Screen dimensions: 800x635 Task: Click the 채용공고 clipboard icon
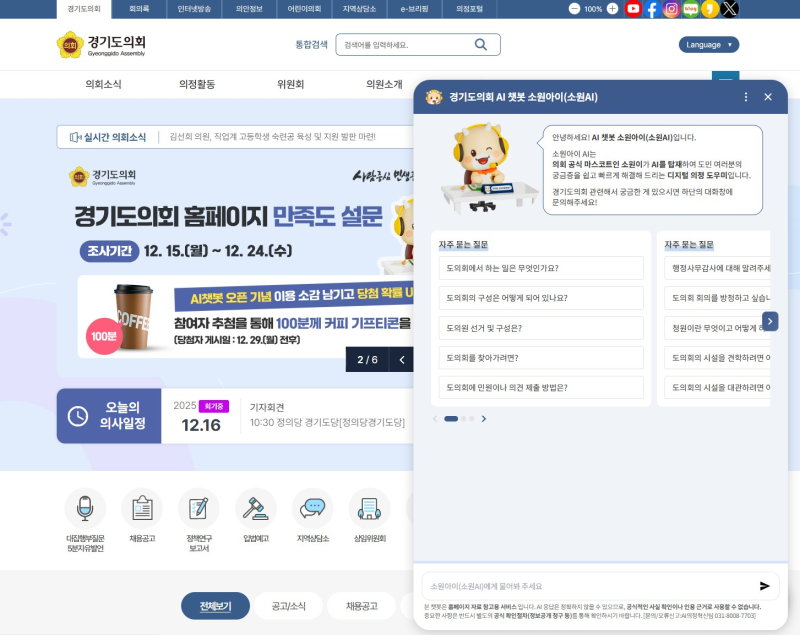pos(142,508)
